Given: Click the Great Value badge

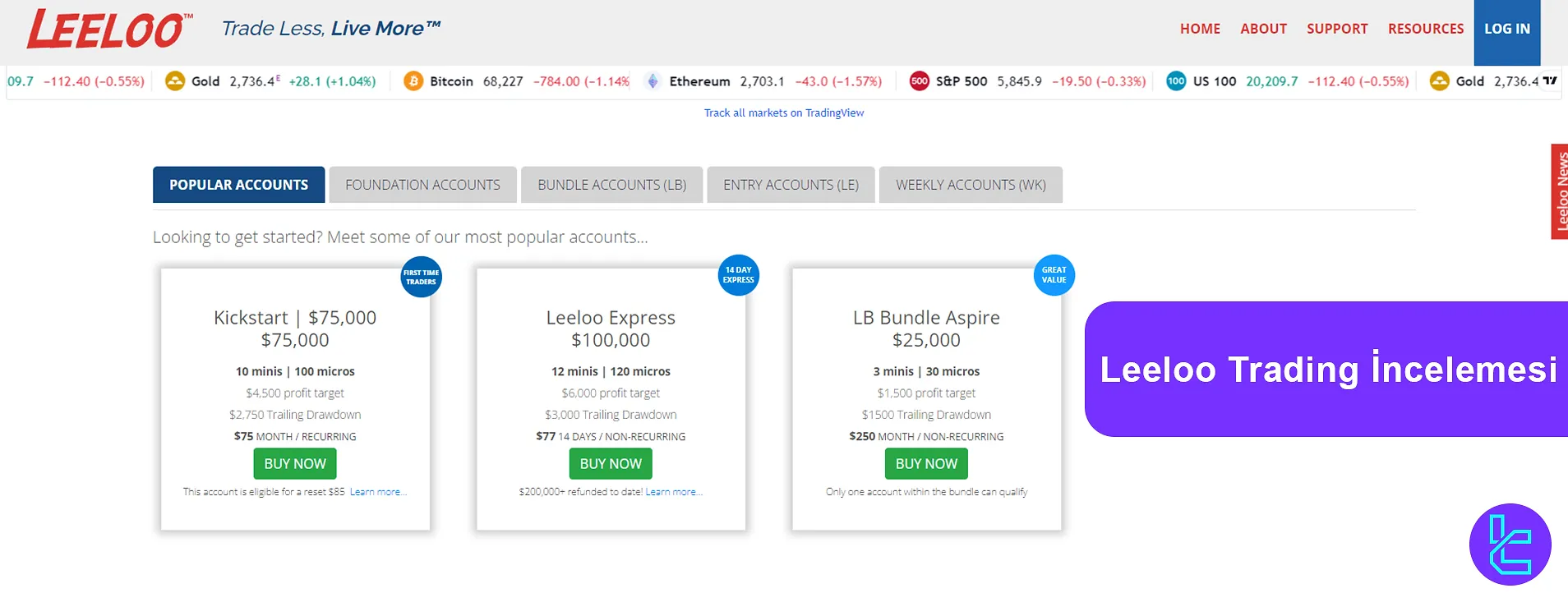Looking at the screenshot, I should coord(1054,275).
